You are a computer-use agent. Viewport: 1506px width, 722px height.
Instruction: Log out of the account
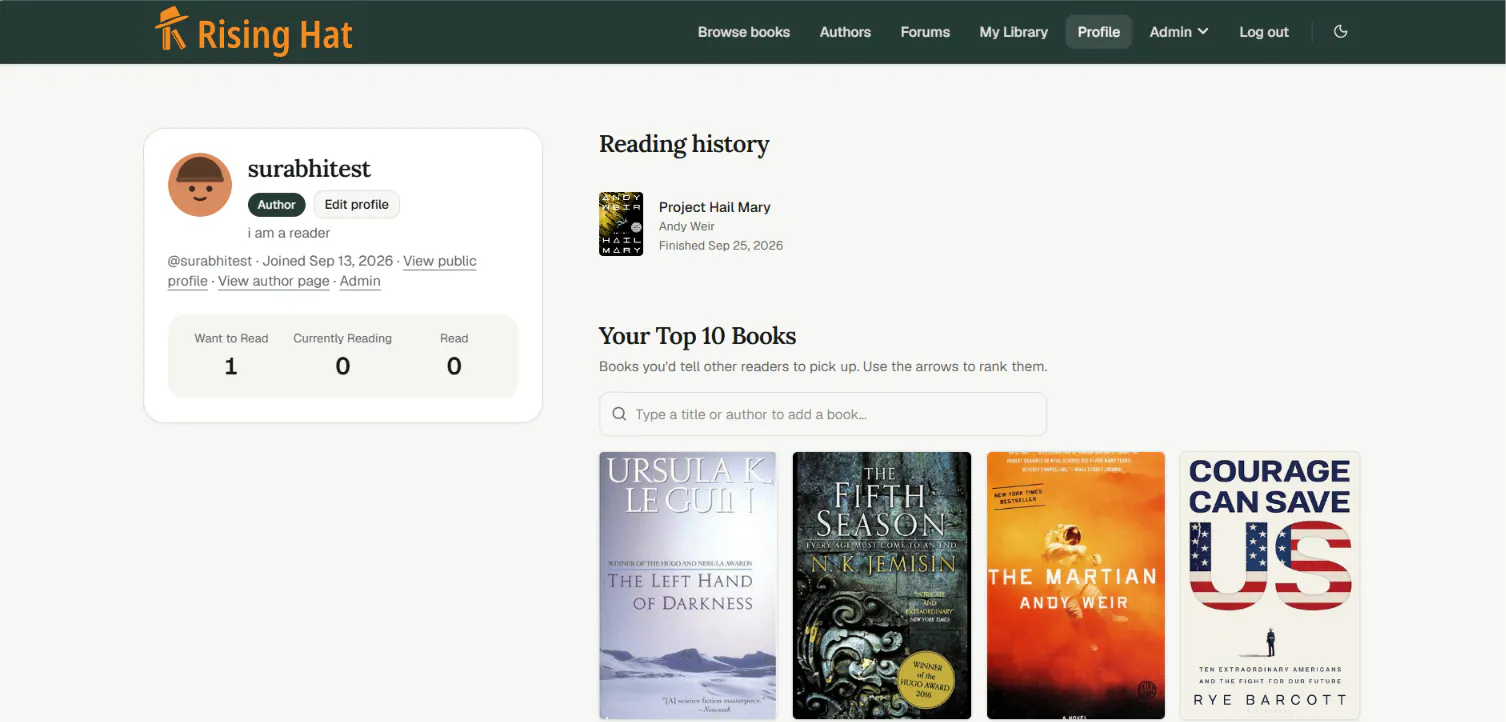(1264, 32)
